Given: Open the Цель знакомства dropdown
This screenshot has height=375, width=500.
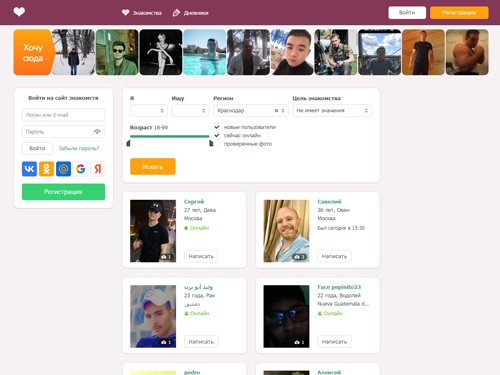Looking at the screenshot, I should 332,110.
